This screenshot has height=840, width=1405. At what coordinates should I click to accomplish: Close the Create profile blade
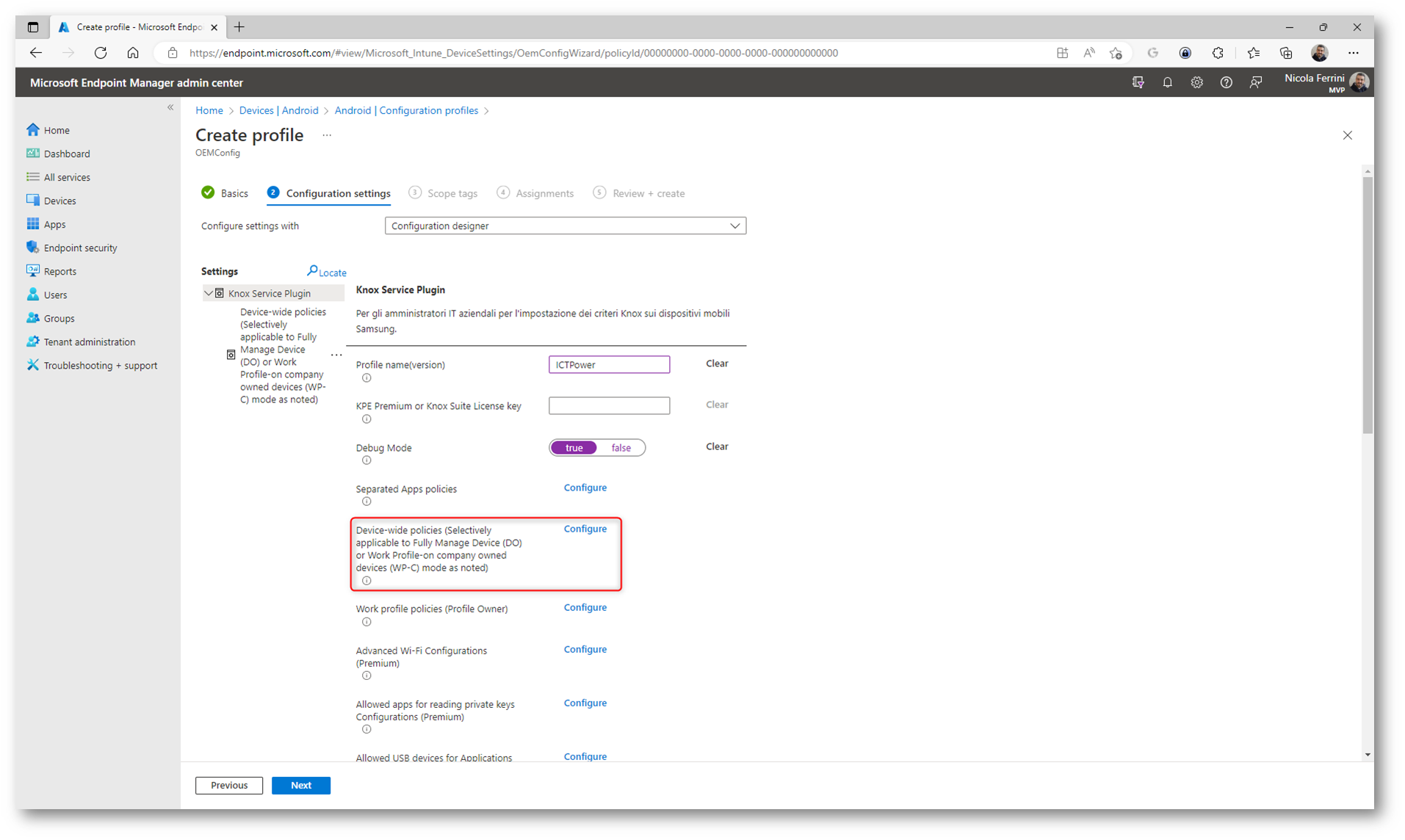(1347, 135)
